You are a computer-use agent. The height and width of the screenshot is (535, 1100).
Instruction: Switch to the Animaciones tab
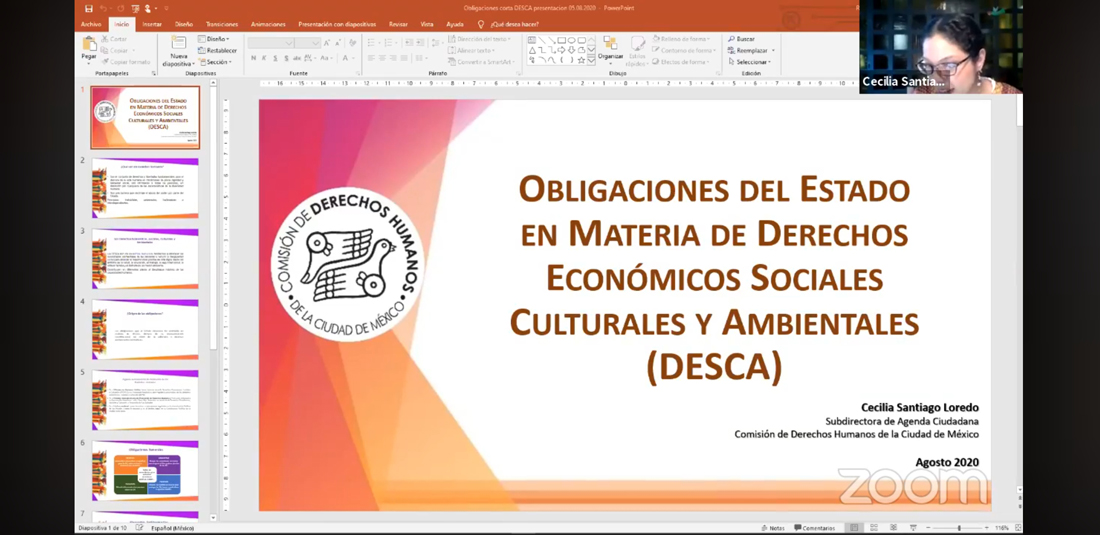tap(268, 24)
